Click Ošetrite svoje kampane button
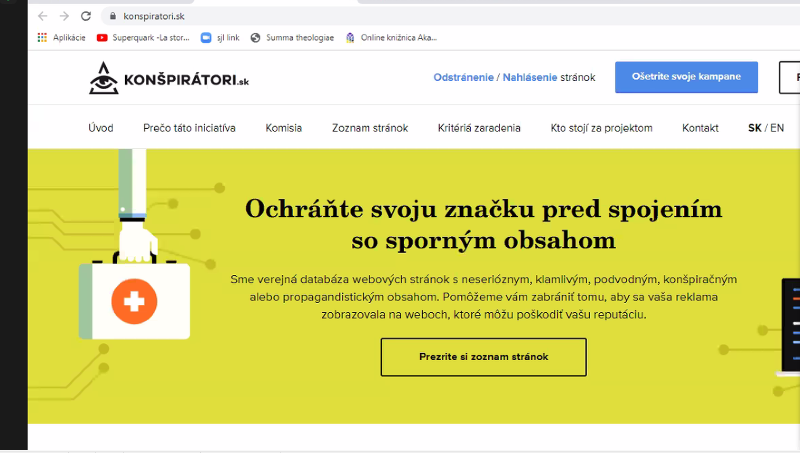 [686, 77]
